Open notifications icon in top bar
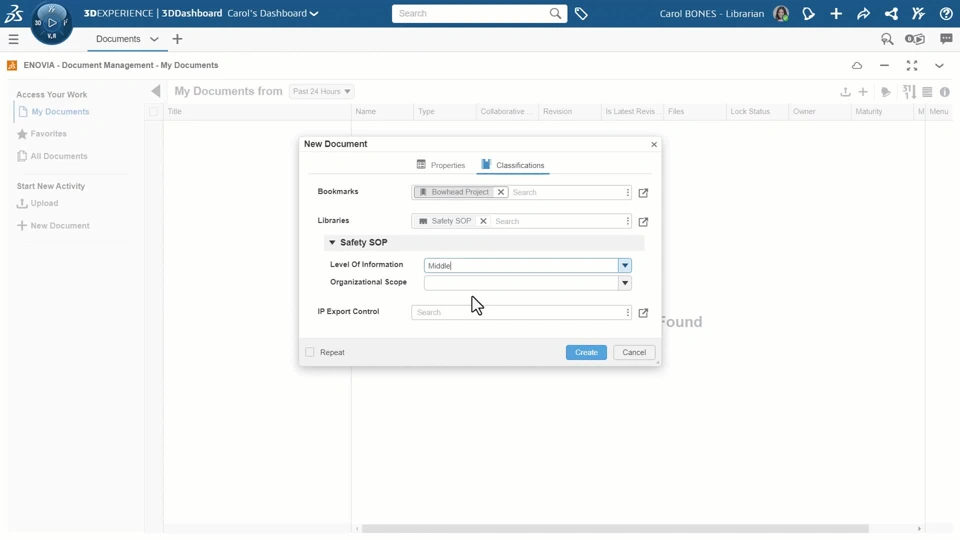Viewport: 960px width, 540px height. click(x=808, y=13)
